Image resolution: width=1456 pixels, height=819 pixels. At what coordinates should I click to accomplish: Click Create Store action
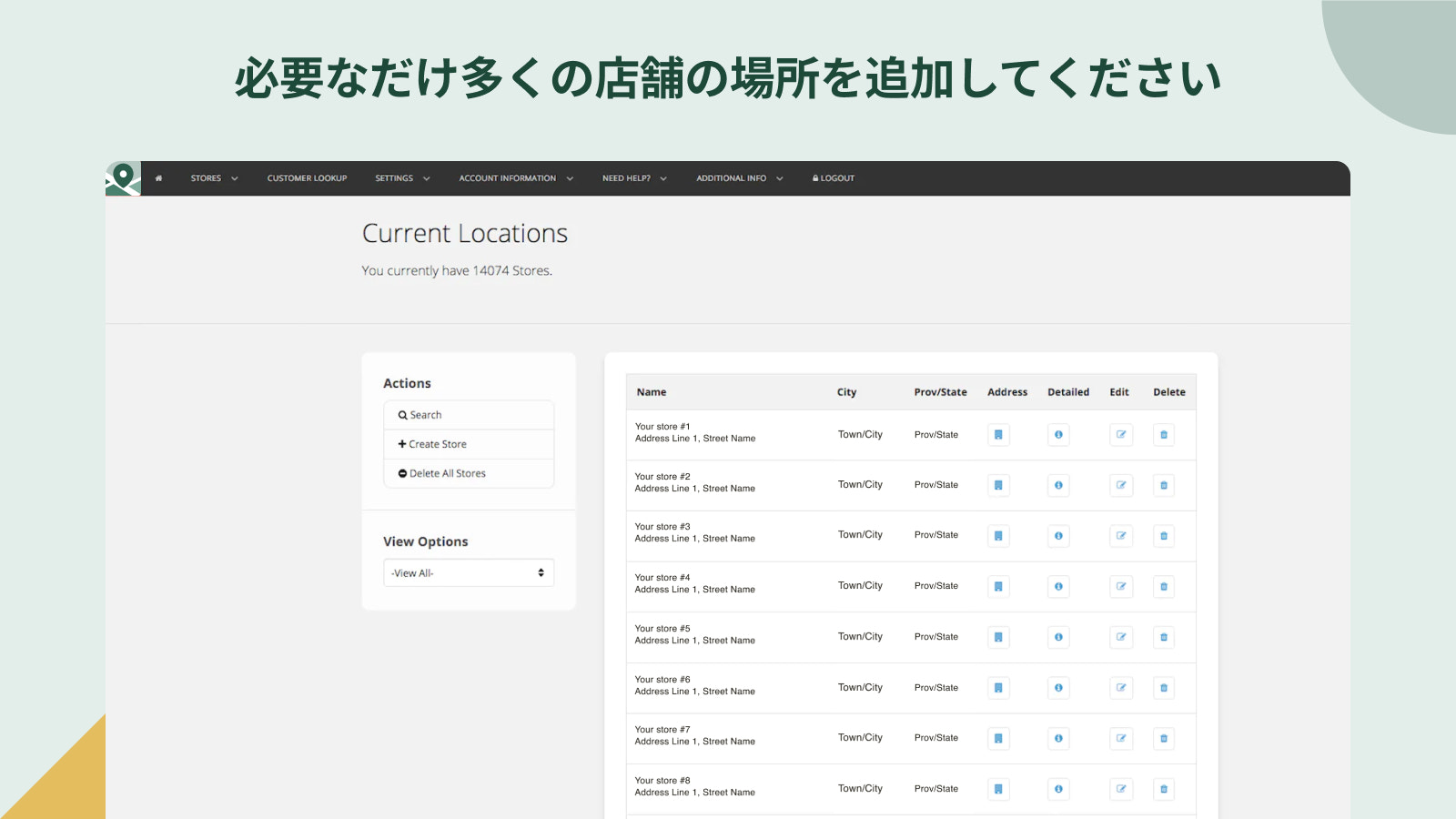pos(469,444)
